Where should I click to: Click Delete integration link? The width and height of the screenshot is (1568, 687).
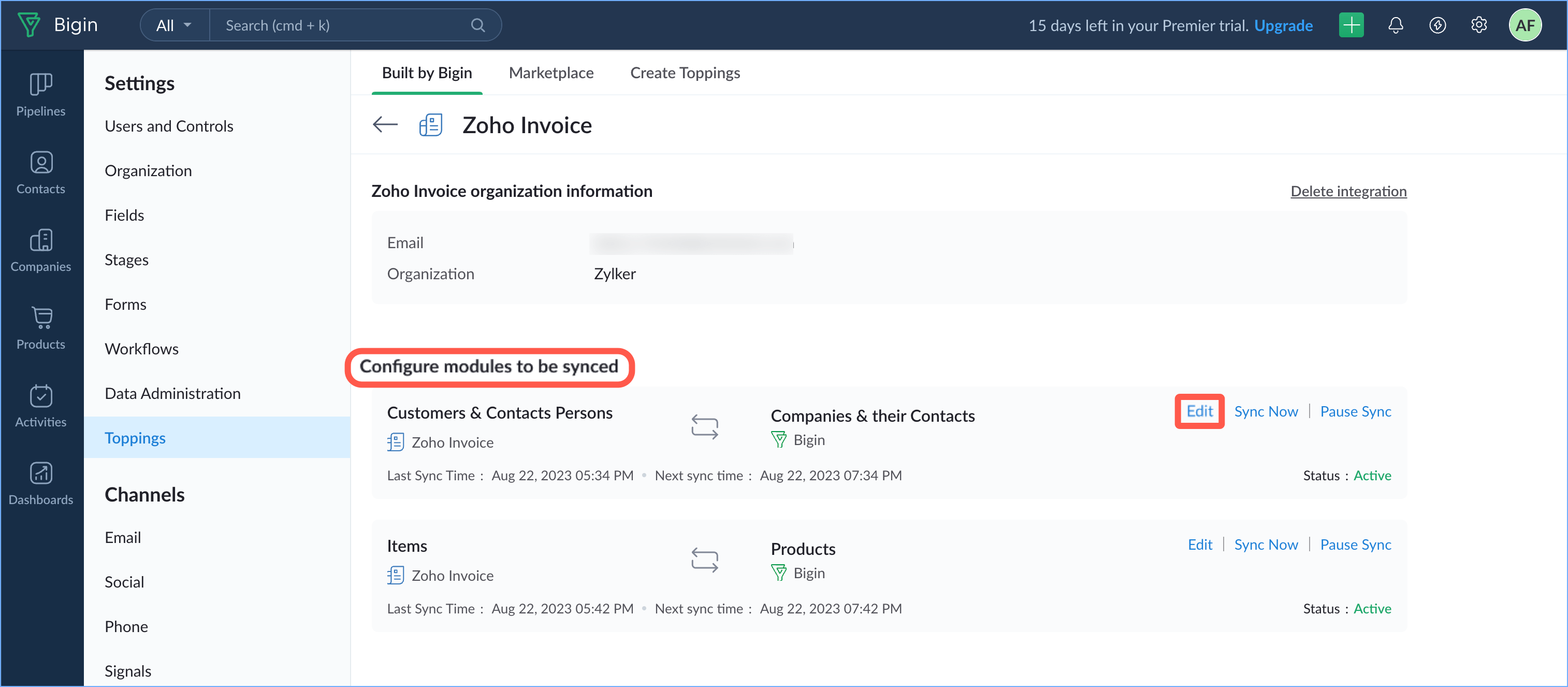point(1348,191)
